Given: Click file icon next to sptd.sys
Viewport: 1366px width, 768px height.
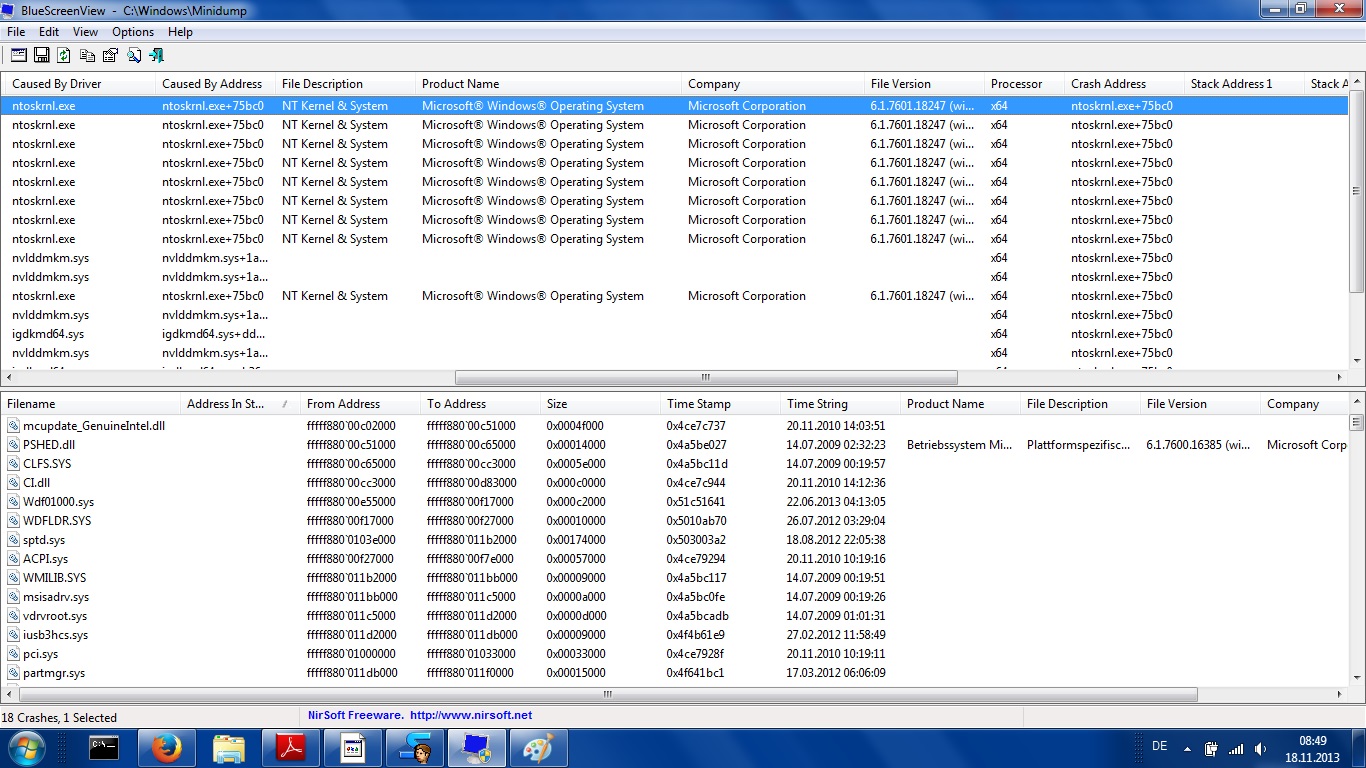Looking at the screenshot, I should click(x=13, y=540).
